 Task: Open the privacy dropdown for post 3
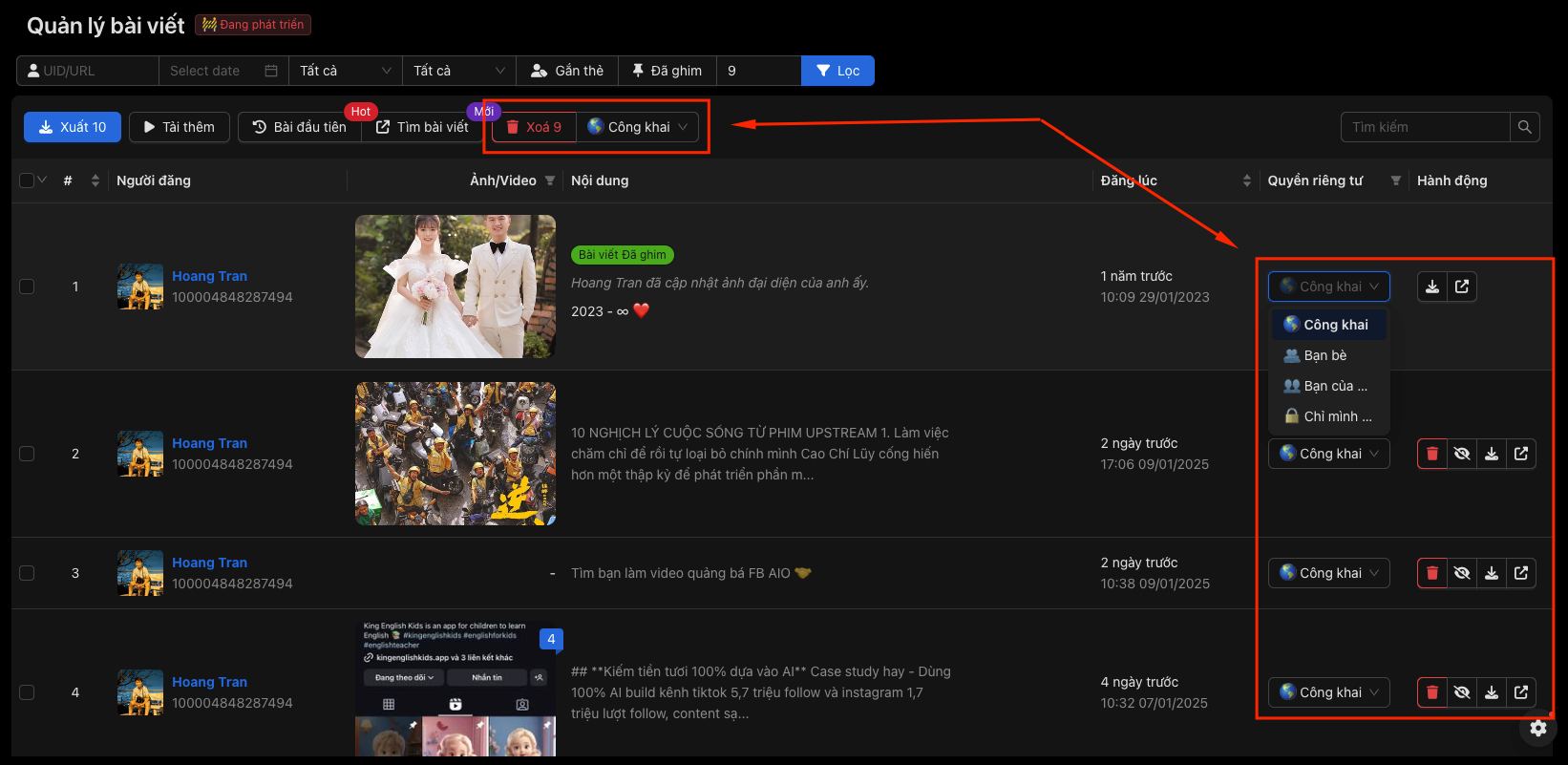click(1329, 573)
